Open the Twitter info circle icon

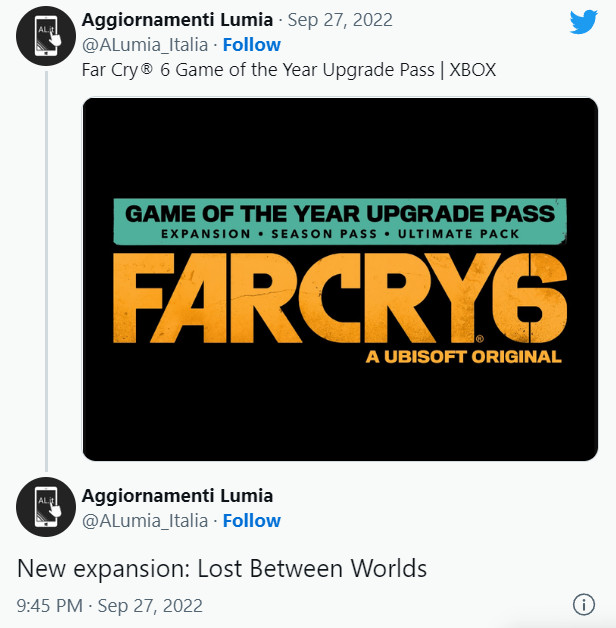(x=583, y=605)
